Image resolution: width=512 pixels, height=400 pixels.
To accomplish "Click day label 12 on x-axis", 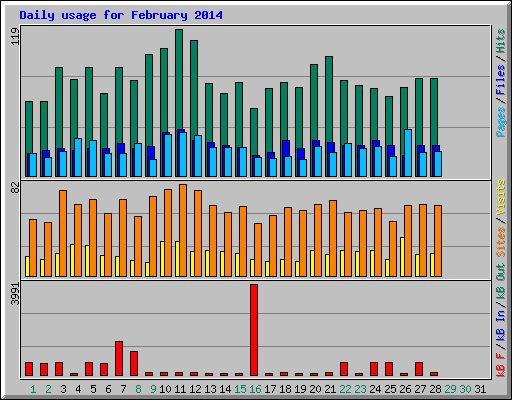I will tap(195, 389).
